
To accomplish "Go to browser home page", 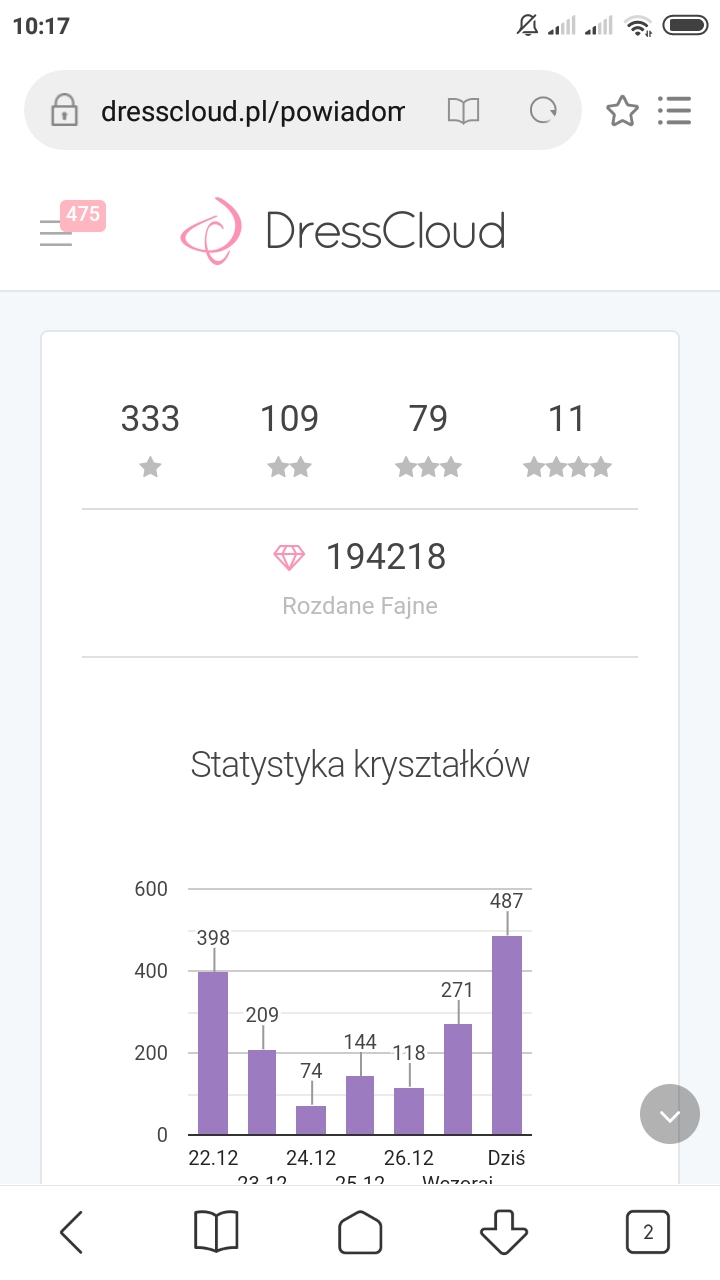I will click(x=360, y=1232).
